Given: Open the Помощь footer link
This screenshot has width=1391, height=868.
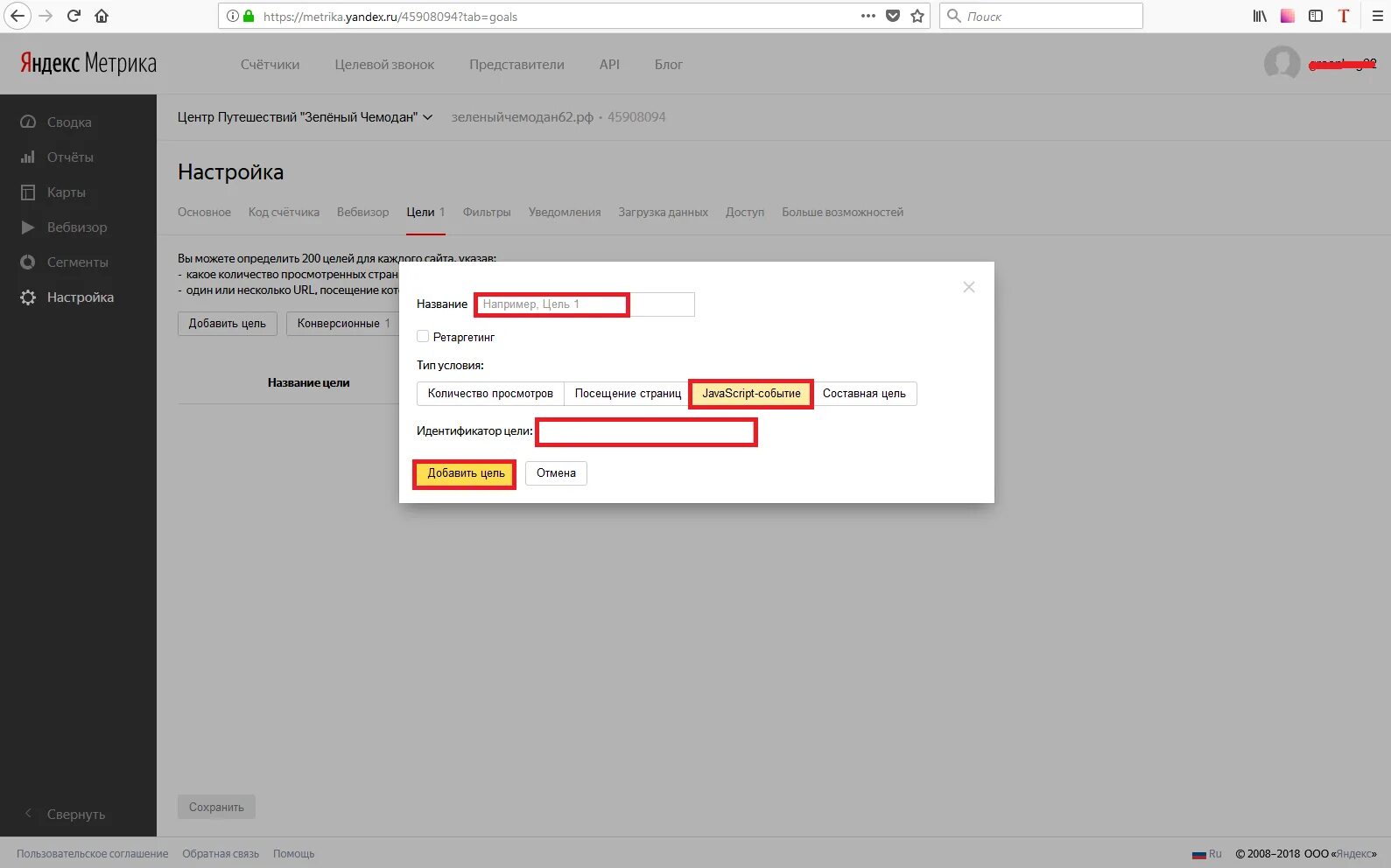Looking at the screenshot, I should 293,854.
